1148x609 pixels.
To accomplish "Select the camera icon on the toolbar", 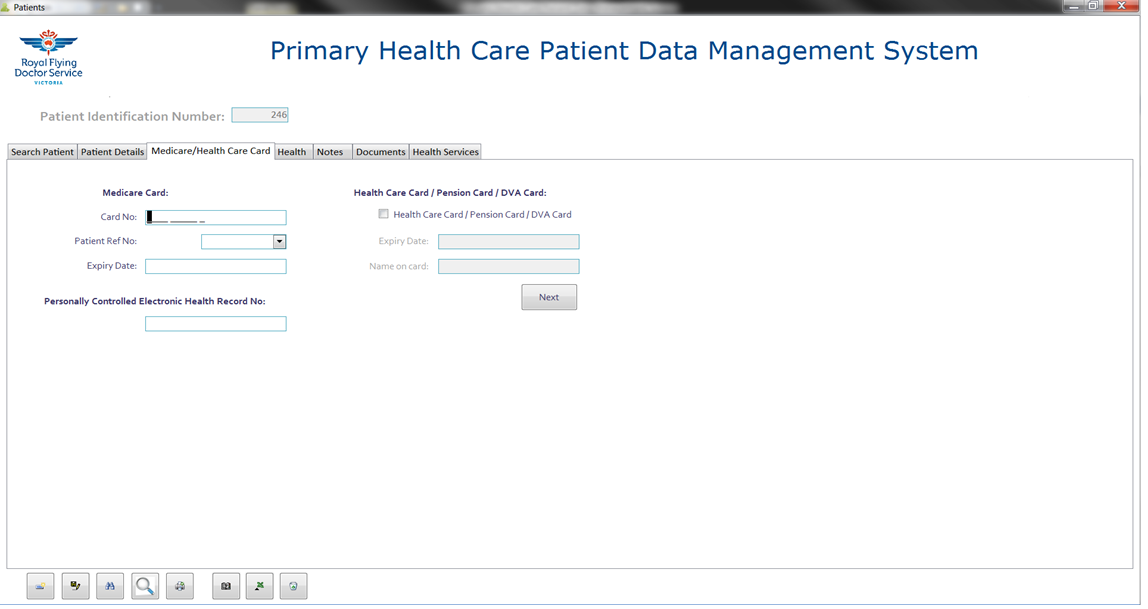I will [x=225, y=586].
